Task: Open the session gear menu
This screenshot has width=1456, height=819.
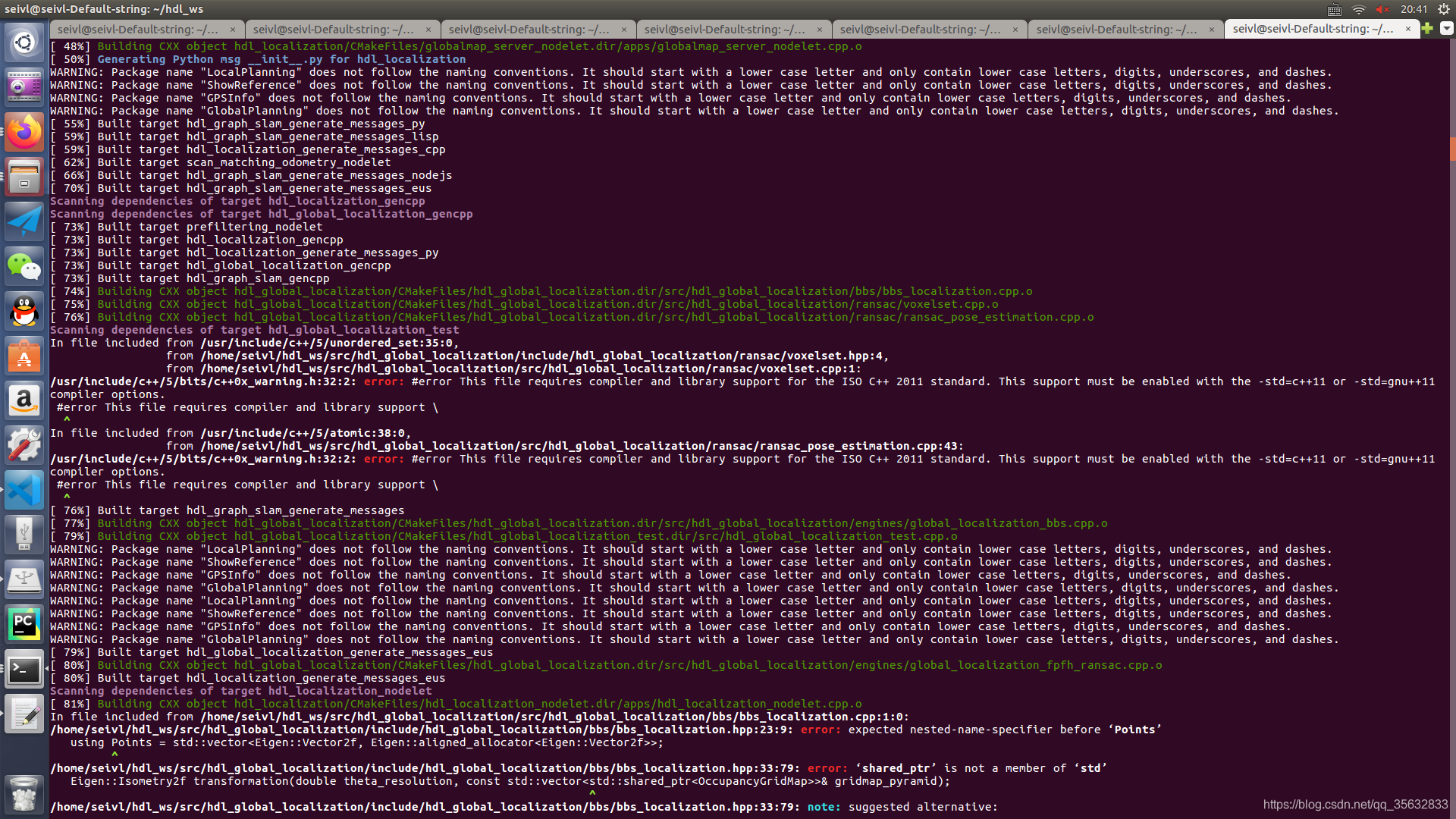Action: [x=1444, y=9]
